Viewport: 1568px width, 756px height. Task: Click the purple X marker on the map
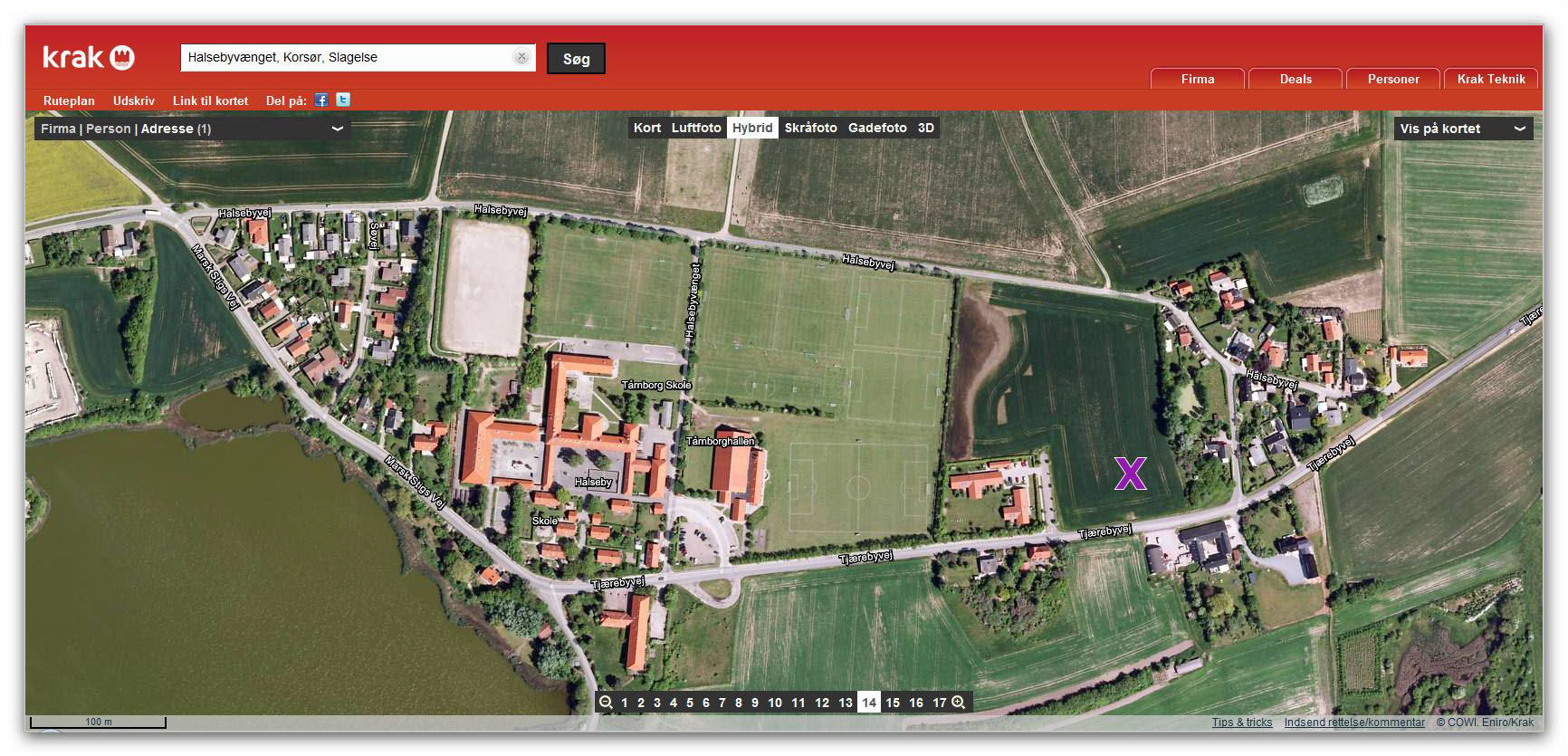tap(1130, 474)
